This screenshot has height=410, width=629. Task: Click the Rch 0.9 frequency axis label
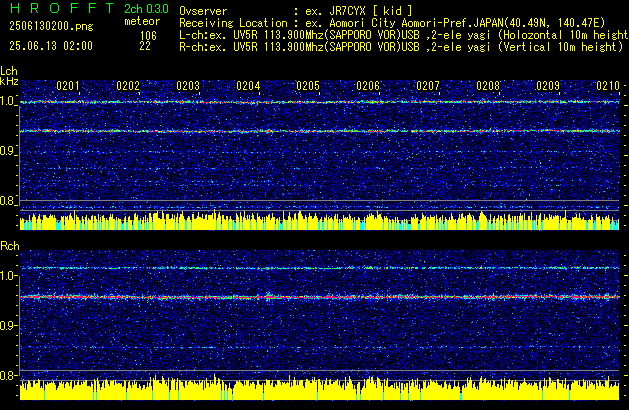click(8, 325)
